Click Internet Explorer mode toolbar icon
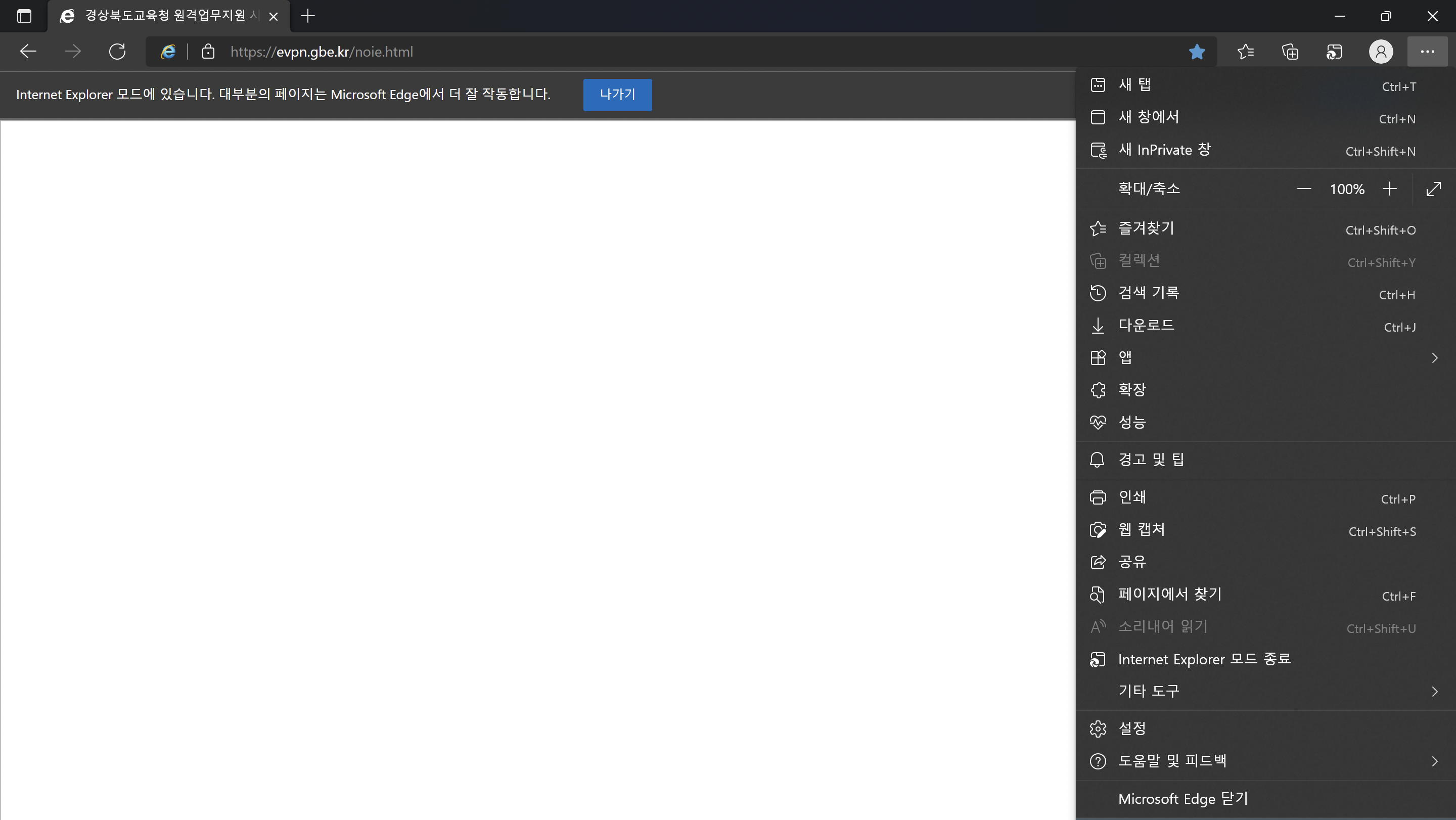1456x820 pixels. [1335, 52]
